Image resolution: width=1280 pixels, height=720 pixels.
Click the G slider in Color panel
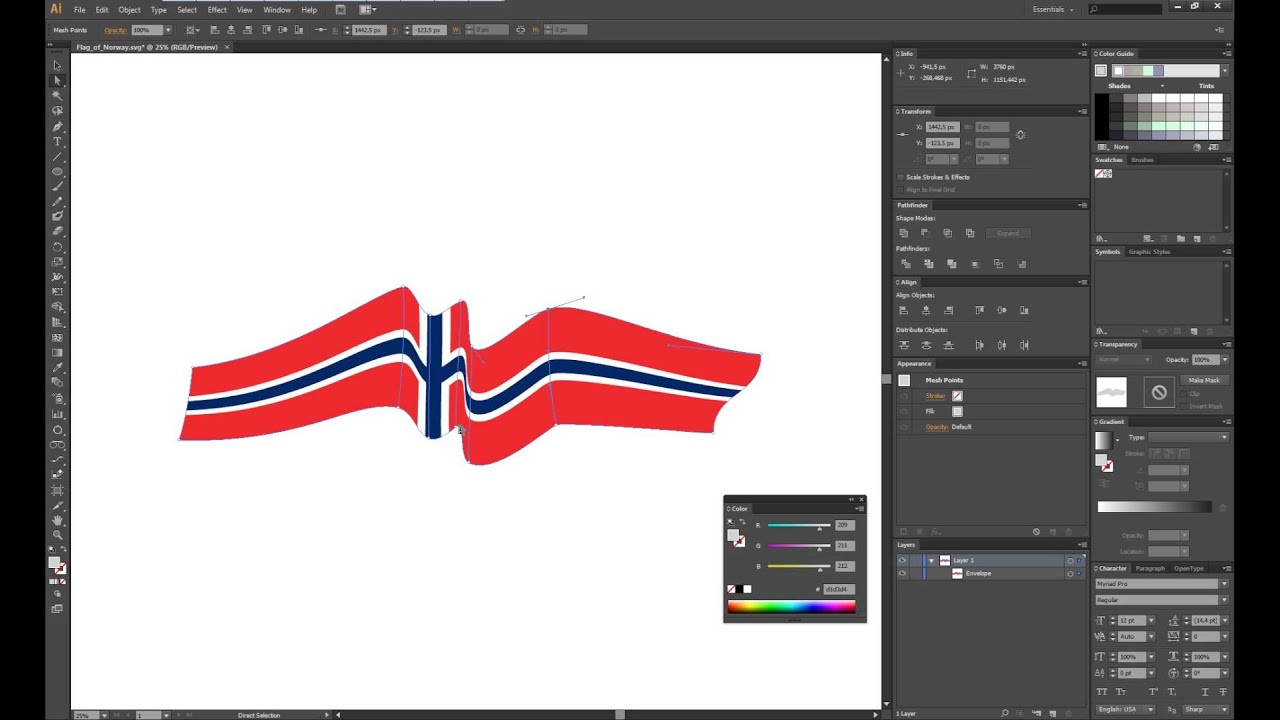(x=798, y=546)
